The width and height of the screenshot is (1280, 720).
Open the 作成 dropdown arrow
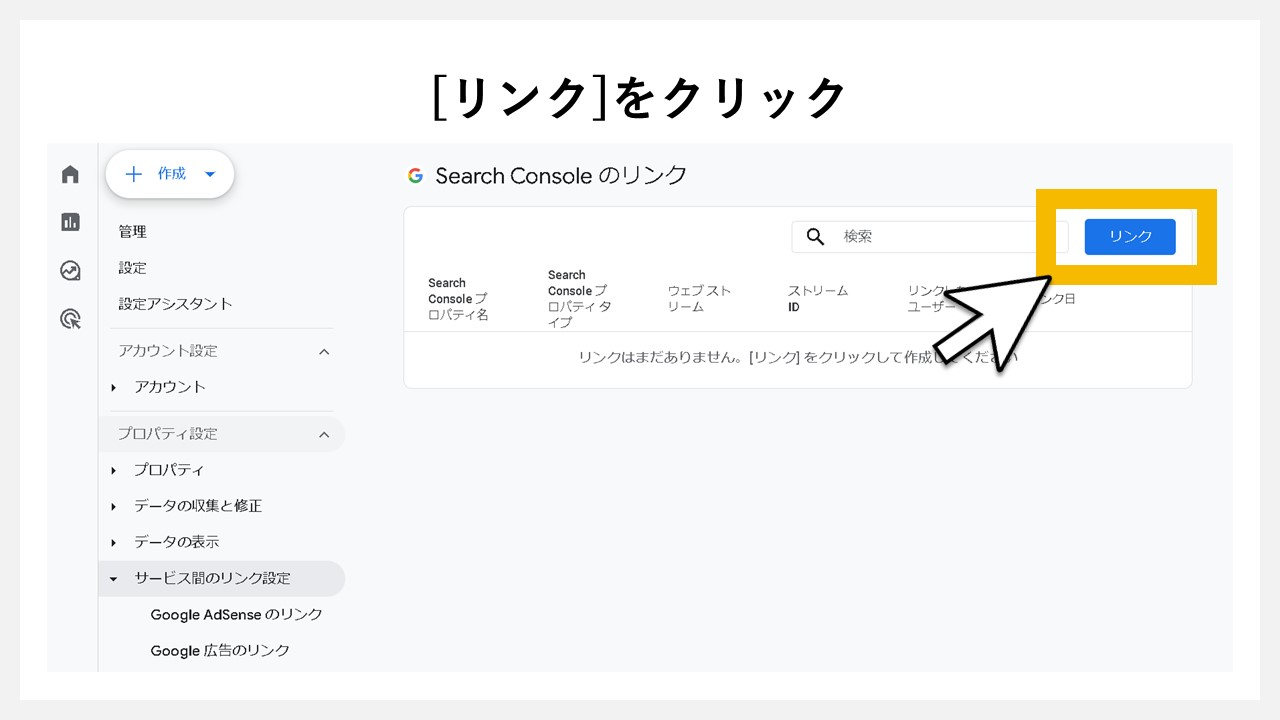tap(210, 173)
